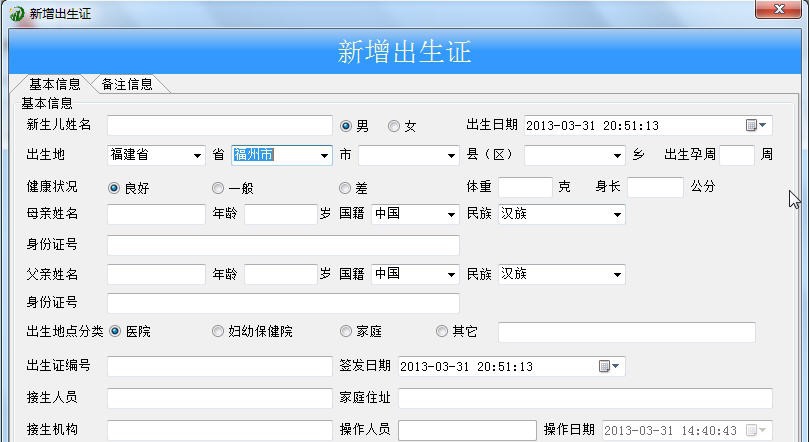This screenshot has width=810, height=442.
Task: Click the 父亲姓名 input field
Action: click(x=157, y=274)
